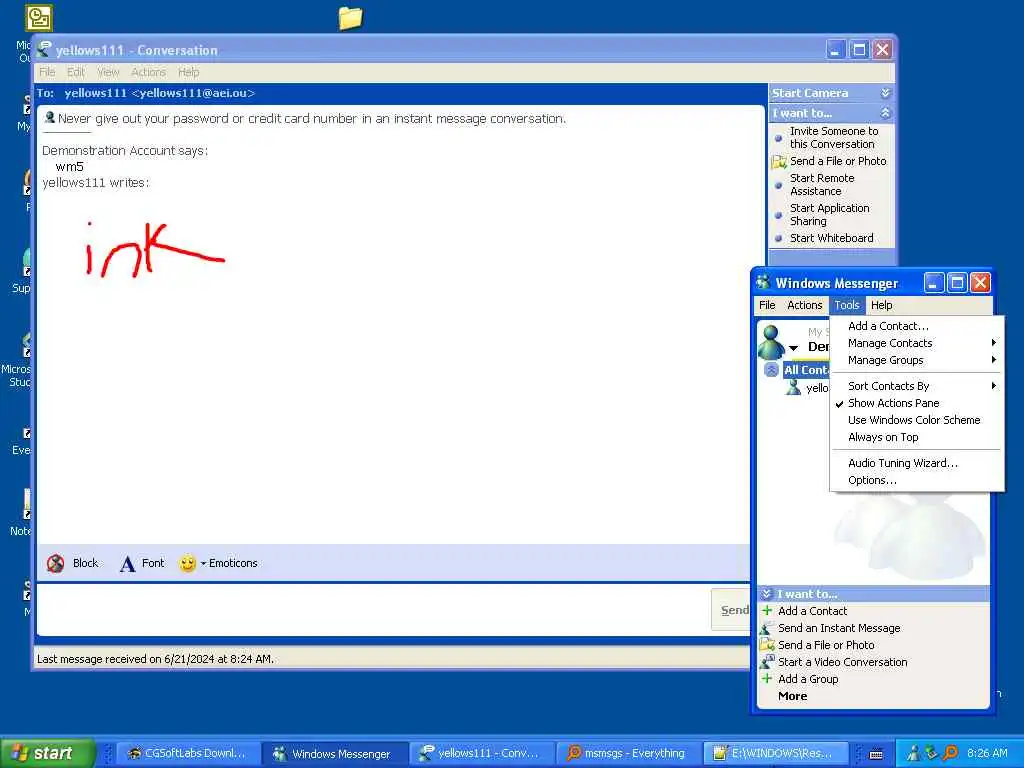Viewport: 1024px width, 768px height.
Task: Click Start Remote Assistance link
Action: pos(822,185)
